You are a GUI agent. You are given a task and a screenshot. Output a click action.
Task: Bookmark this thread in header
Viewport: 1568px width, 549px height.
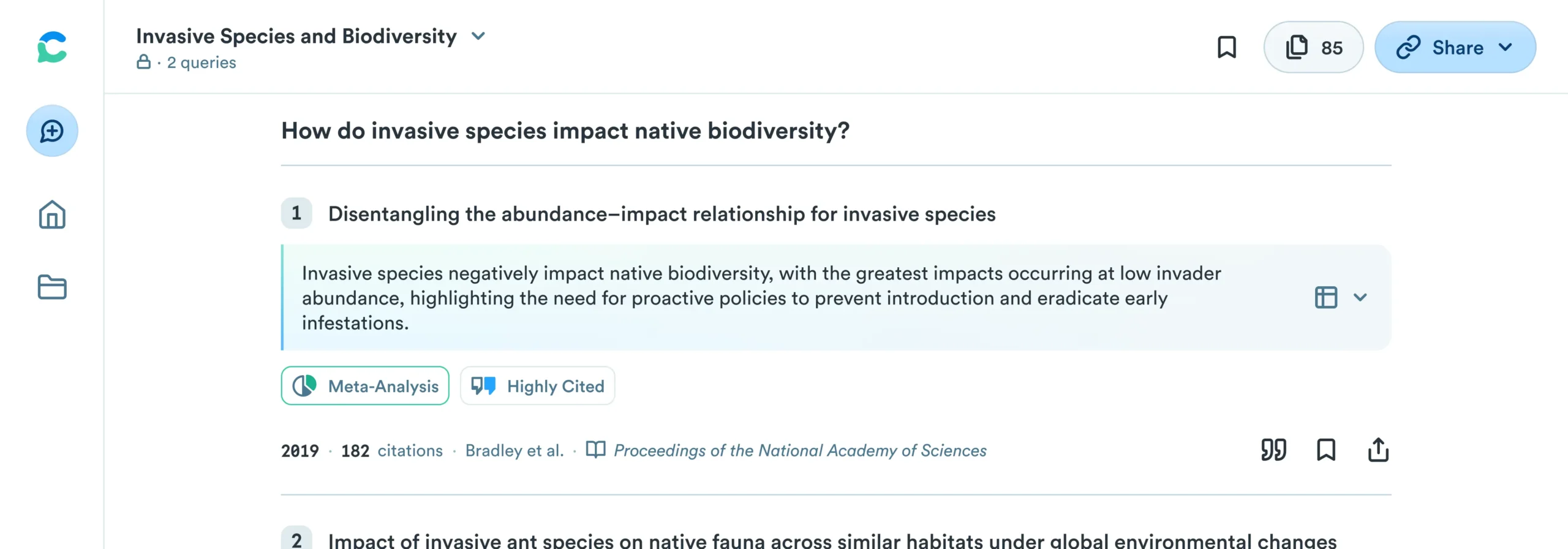click(1227, 47)
